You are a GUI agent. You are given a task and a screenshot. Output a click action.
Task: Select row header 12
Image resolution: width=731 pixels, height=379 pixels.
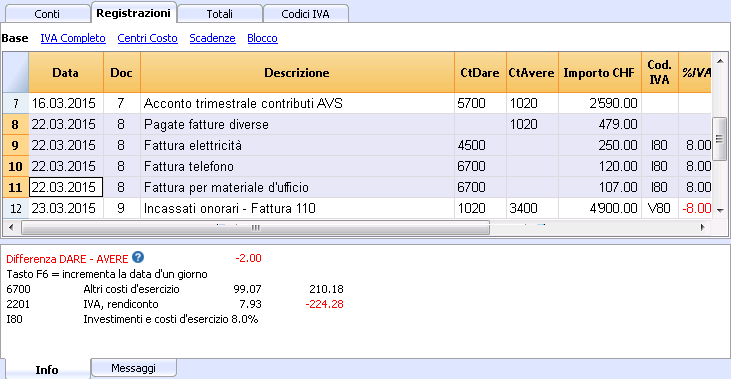coord(16,208)
